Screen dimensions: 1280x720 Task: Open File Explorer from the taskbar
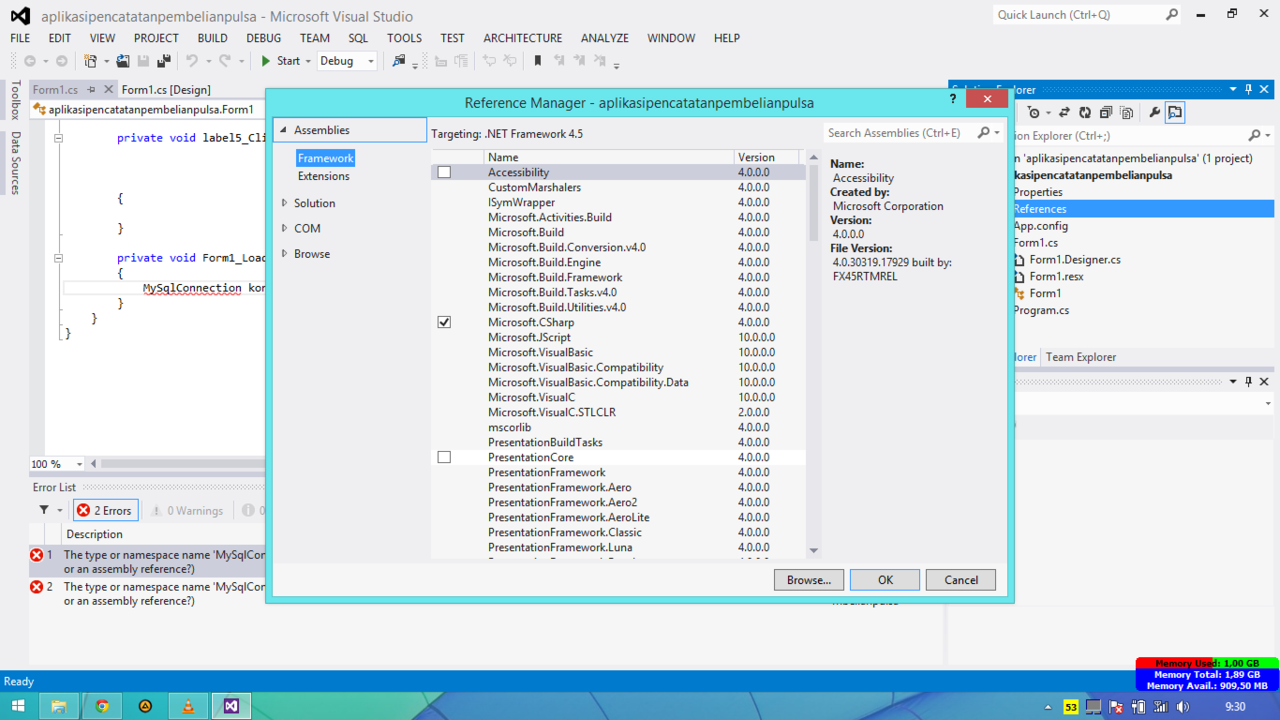[59, 706]
